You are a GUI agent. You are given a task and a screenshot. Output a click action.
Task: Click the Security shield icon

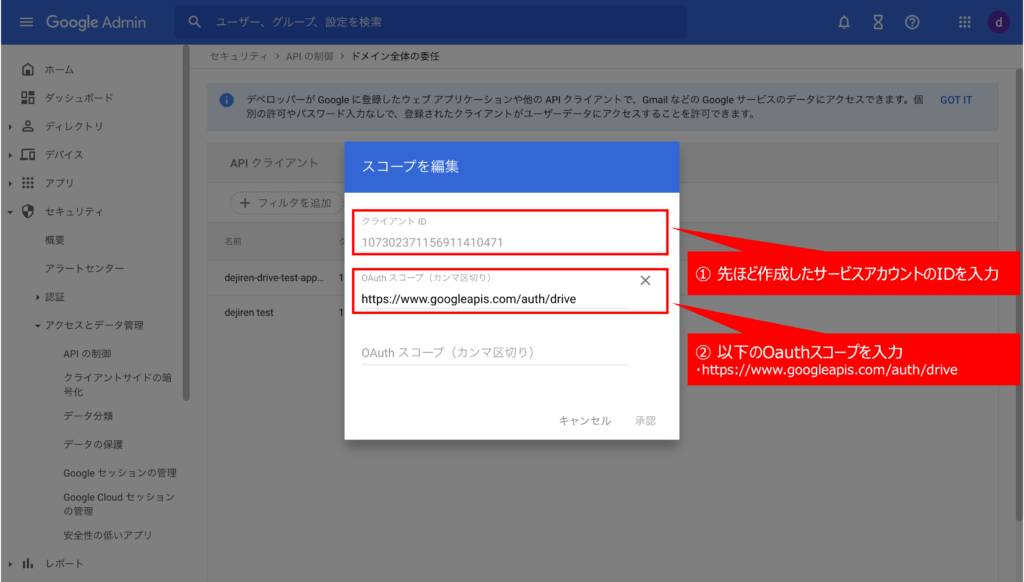27,212
